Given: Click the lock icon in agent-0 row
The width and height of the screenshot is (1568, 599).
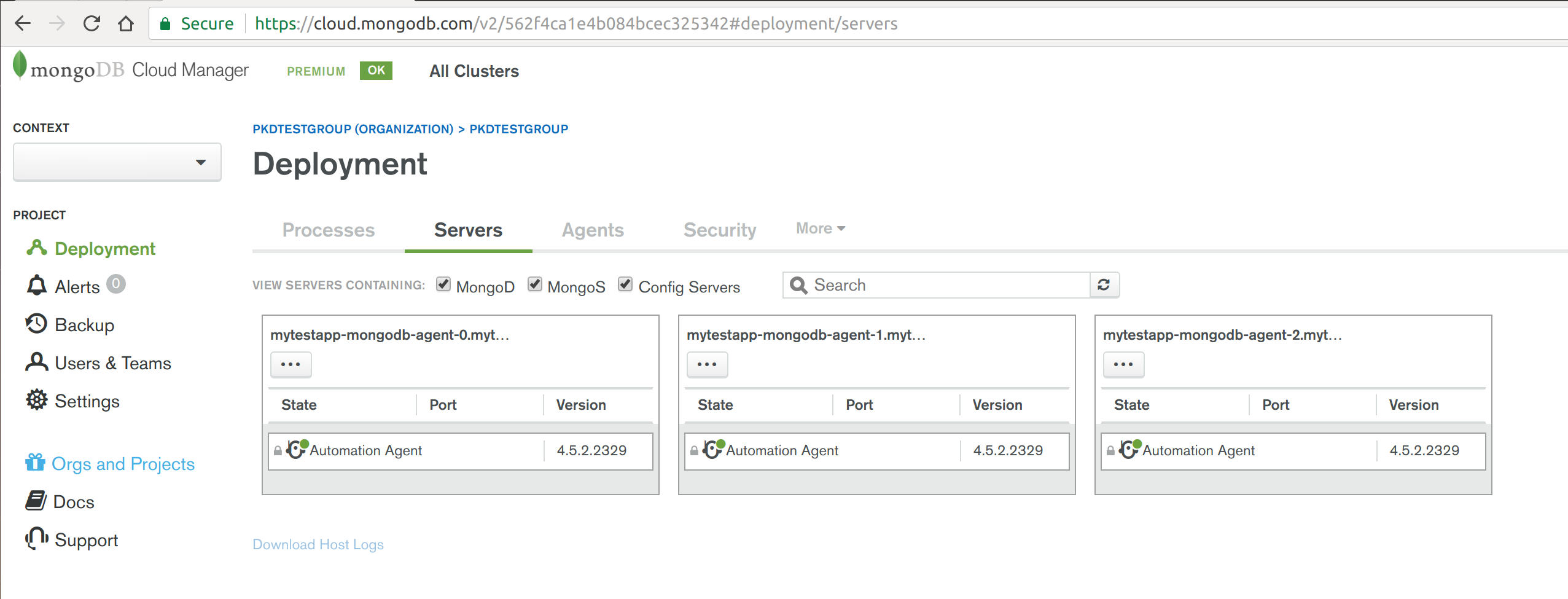Looking at the screenshot, I should coord(278,451).
